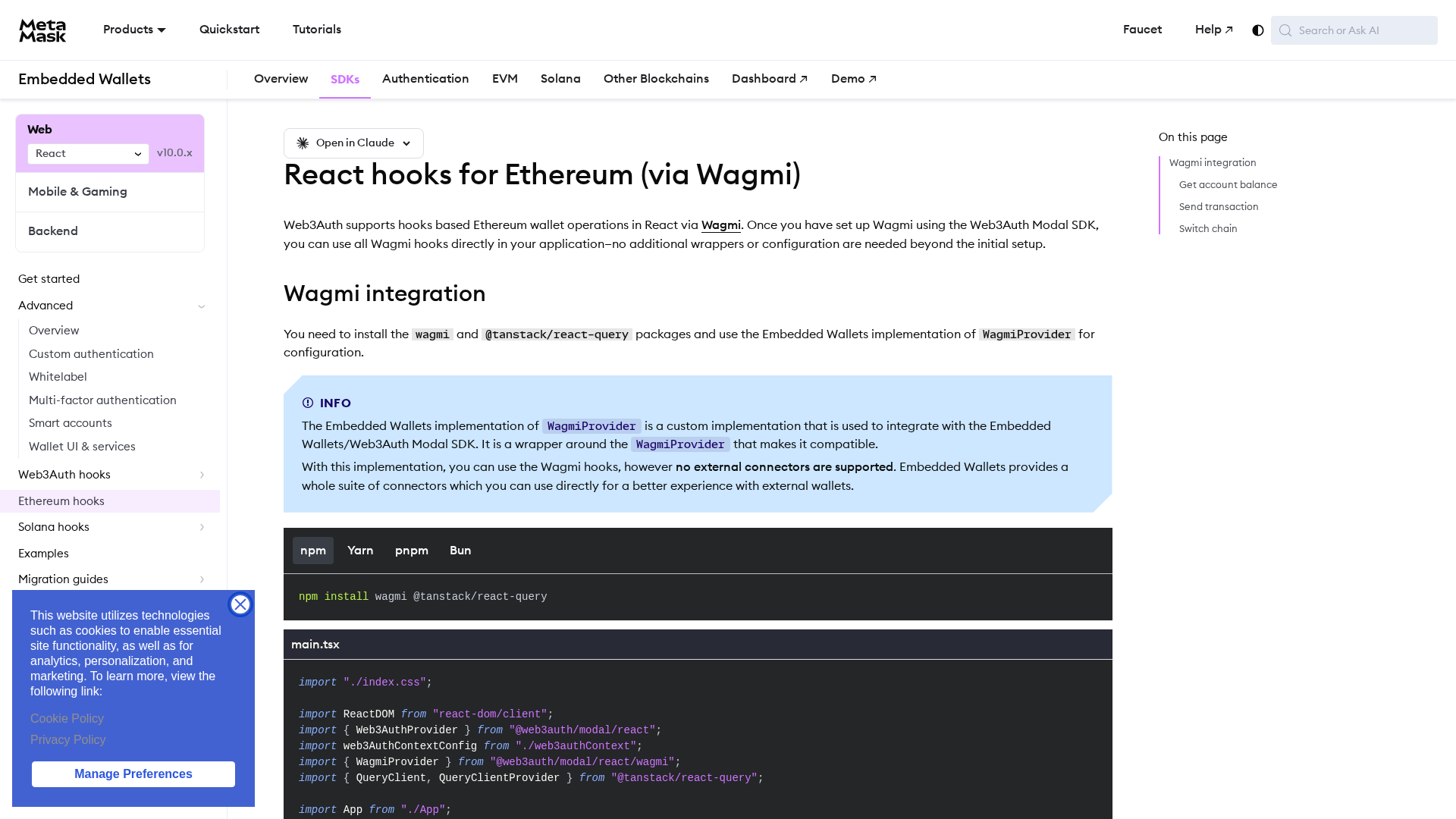Select the Bun code tab

point(460,551)
